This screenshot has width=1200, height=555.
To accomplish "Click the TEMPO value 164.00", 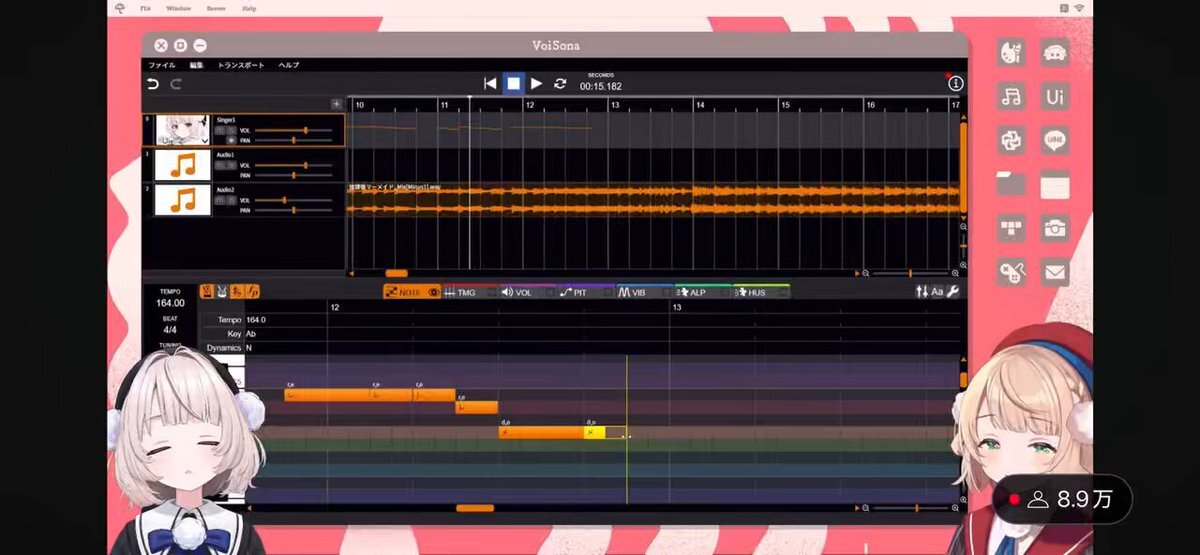I will (x=171, y=303).
